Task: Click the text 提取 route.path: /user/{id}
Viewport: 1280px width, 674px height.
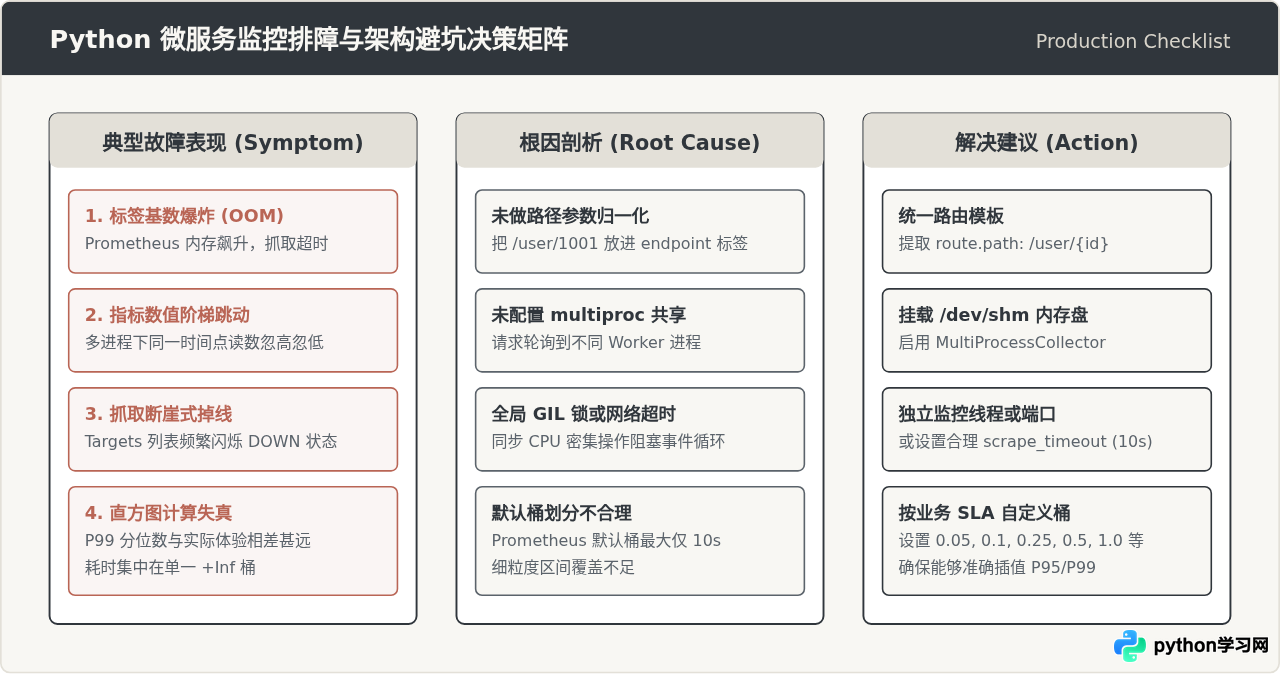Action: 1004,243
